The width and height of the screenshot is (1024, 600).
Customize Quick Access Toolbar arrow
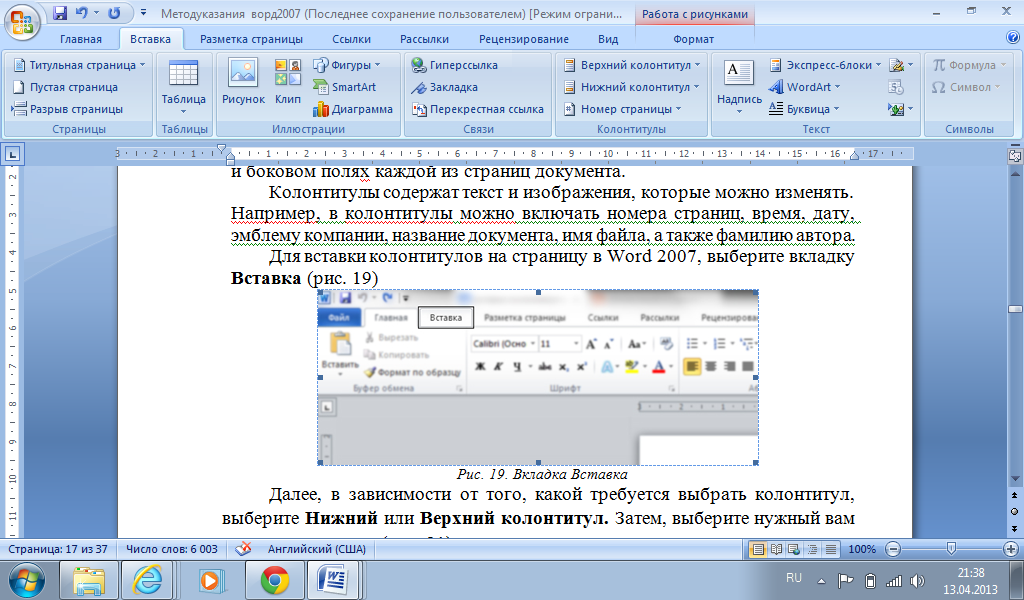[144, 13]
